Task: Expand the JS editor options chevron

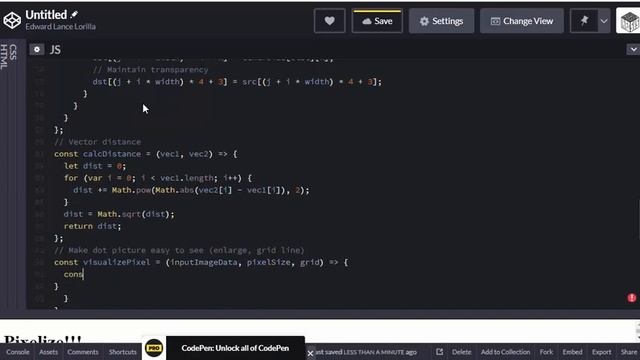Action: pos(633,50)
